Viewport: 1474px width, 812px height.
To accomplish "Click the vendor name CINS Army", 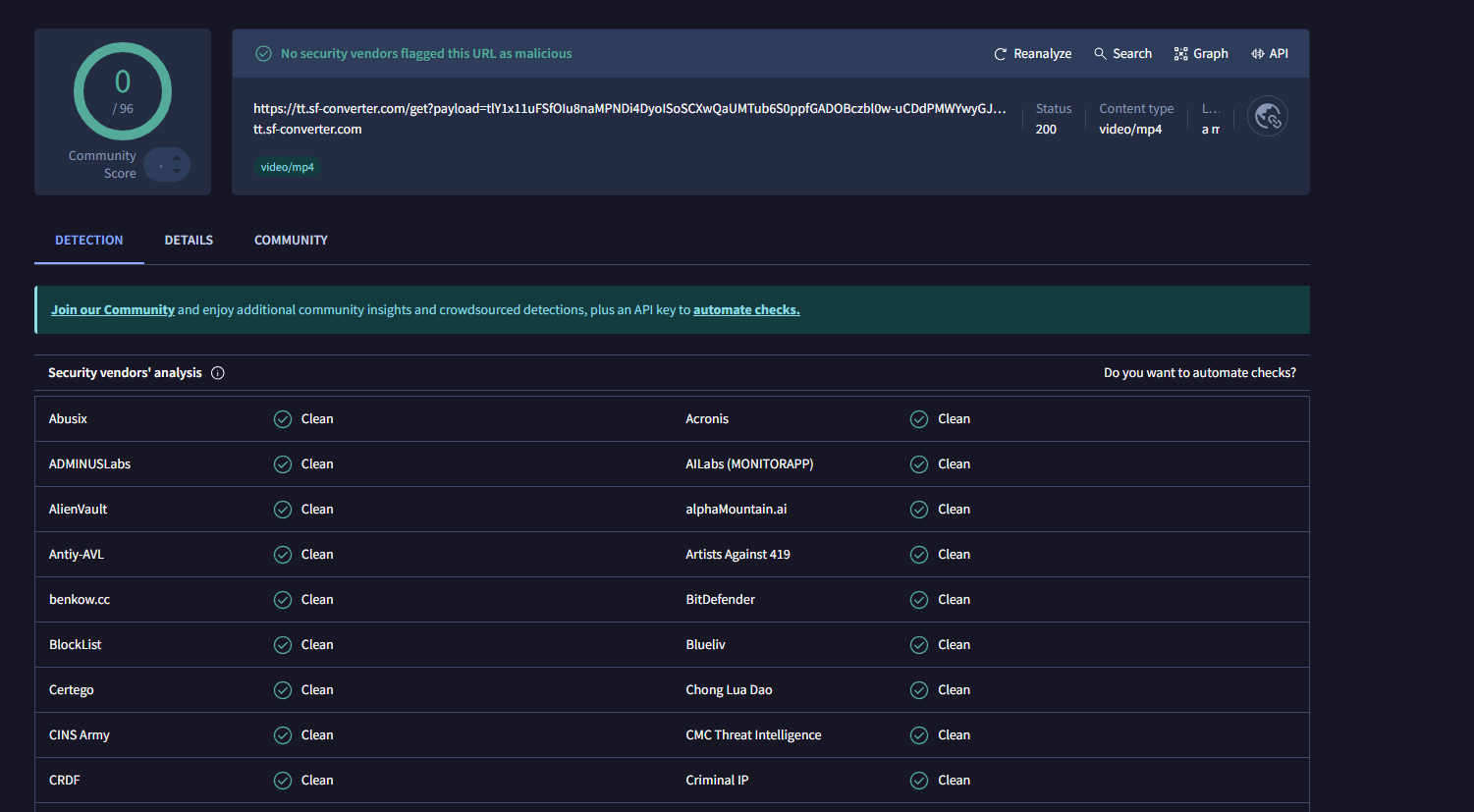I will coord(80,735).
